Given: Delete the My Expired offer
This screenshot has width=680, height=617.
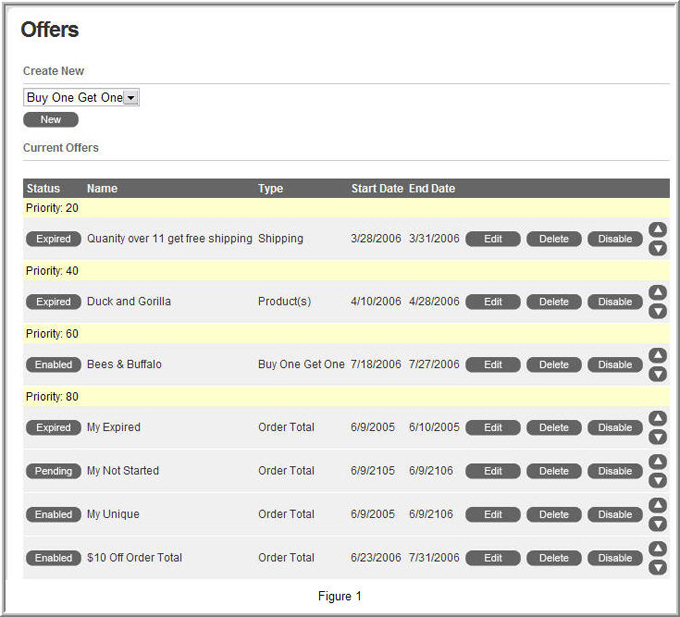Looking at the screenshot, I should click(x=554, y=428).
